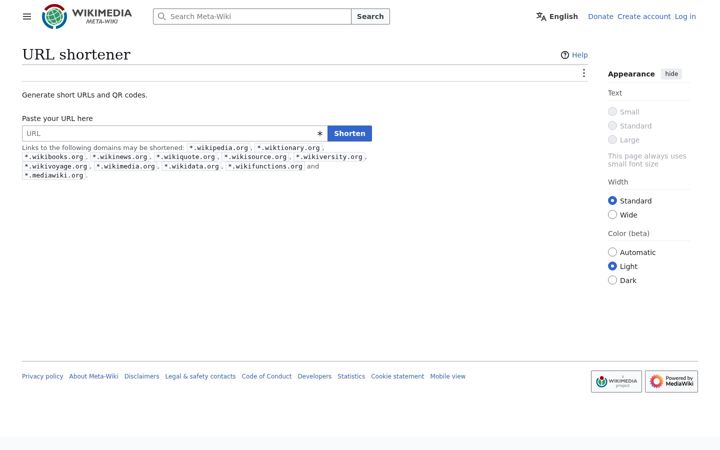Click the '*.wikifunctions.org' domain text
The height and width of the screenshot is (450, 720).
(265, 167)
